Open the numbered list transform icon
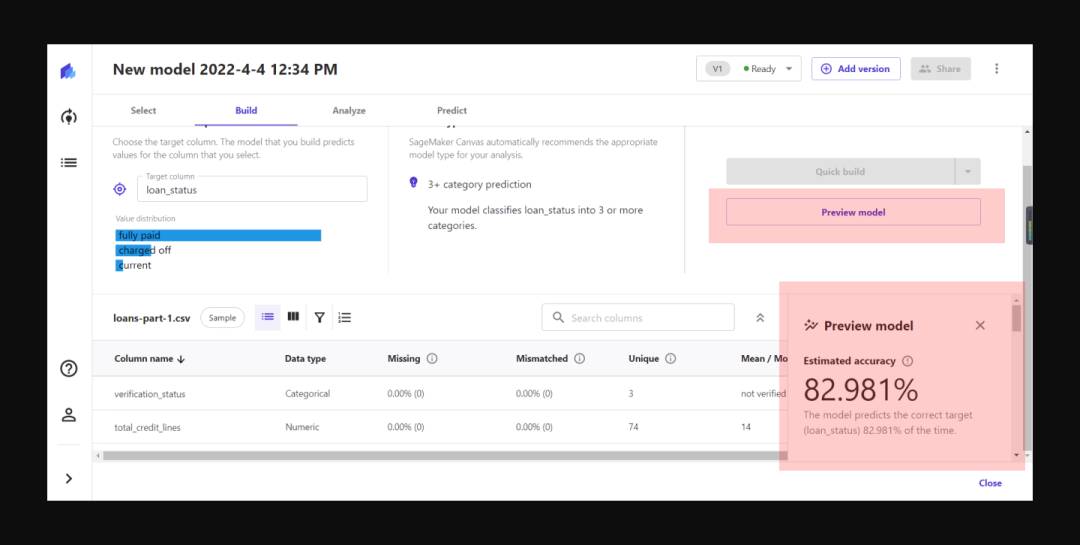This screenshot has height=545, width=1080. [345, 318]
